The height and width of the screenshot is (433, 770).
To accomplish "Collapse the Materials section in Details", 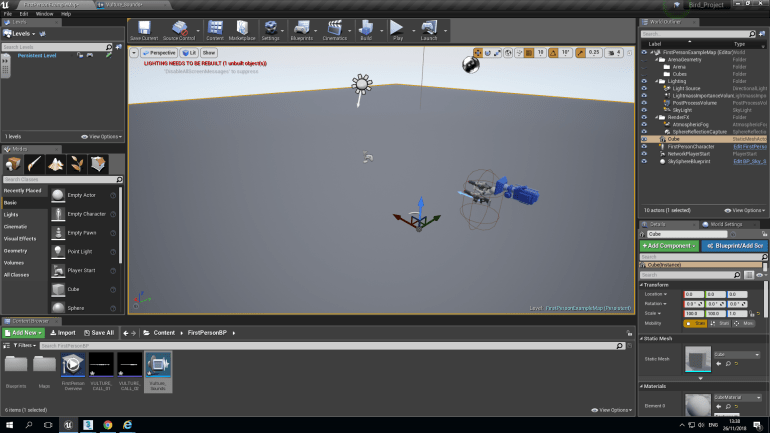I will 641,386.
